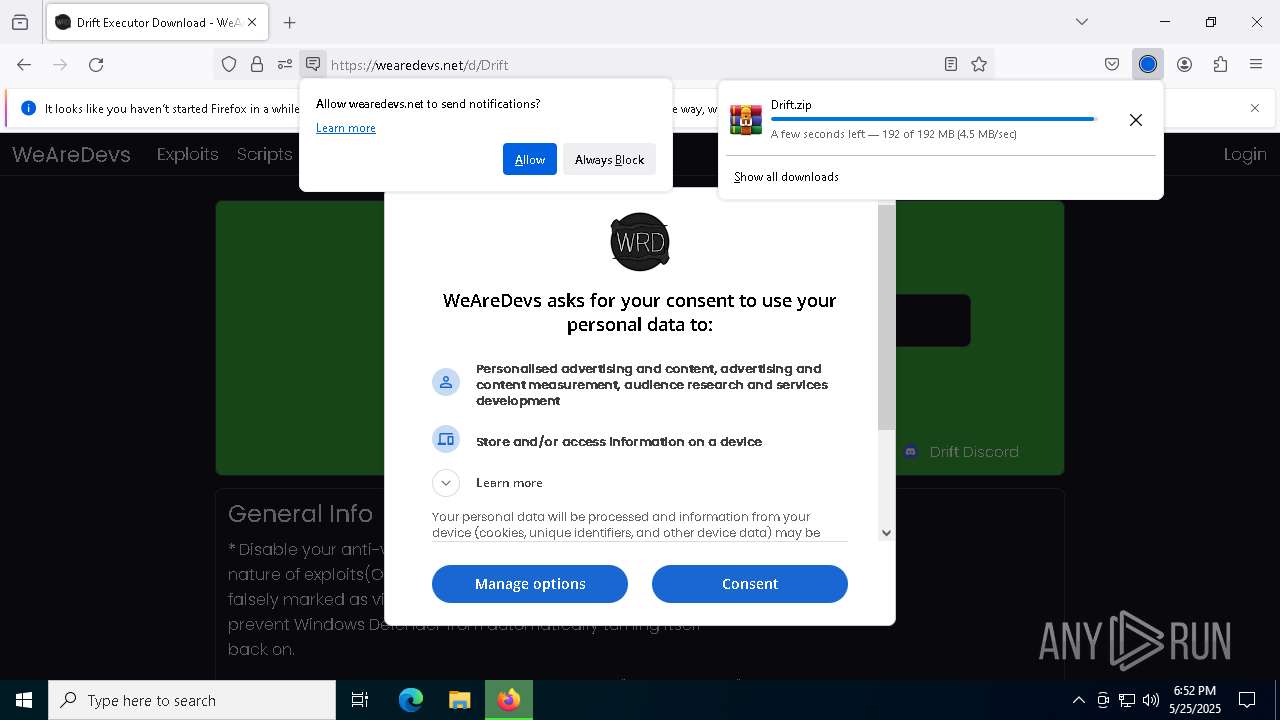Allow wearedevs.net notifications
The height and width of the screenshot is (720, 1280).
click(x=530, y=159)
